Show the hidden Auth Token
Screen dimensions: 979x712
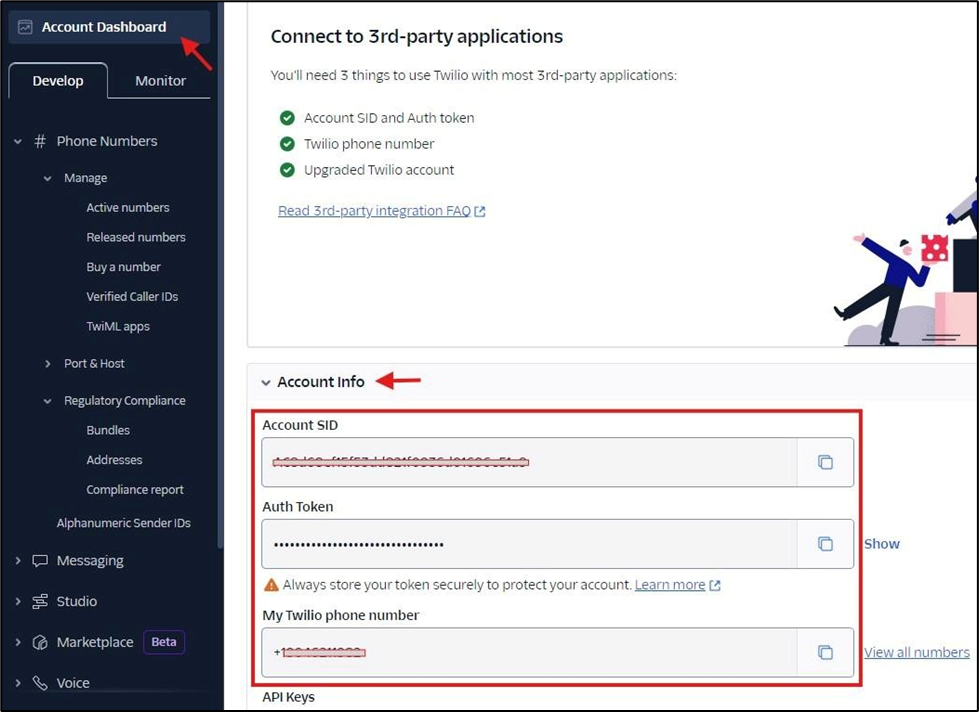tap(881, 544)
